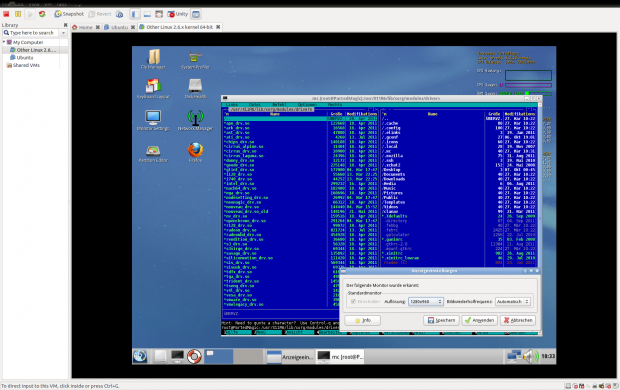Open Disk Health desktop icon
Image resolution: width=620 pixels, height=390 pixels.
(x=195, y=89)
